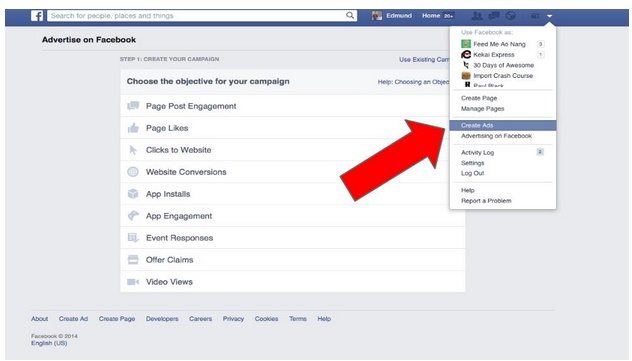The image size is (632, 361).
Task: Open the notifications globe icon
Action: pos(511,16)
